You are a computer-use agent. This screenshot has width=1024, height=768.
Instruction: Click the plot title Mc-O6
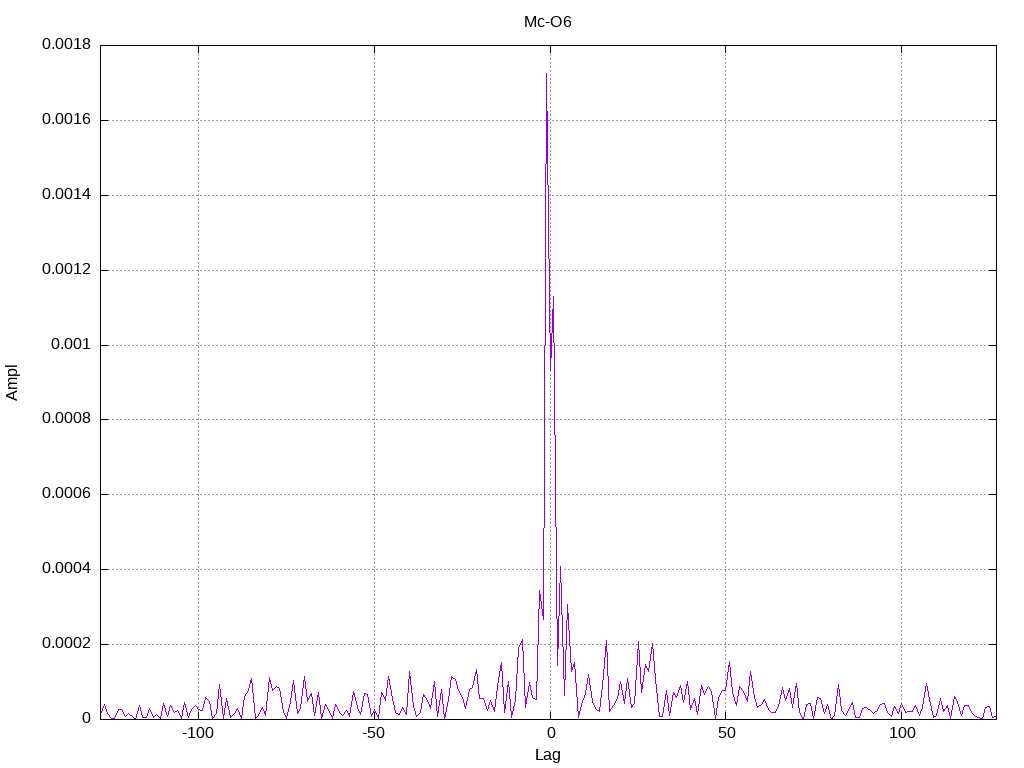[547, 22]
